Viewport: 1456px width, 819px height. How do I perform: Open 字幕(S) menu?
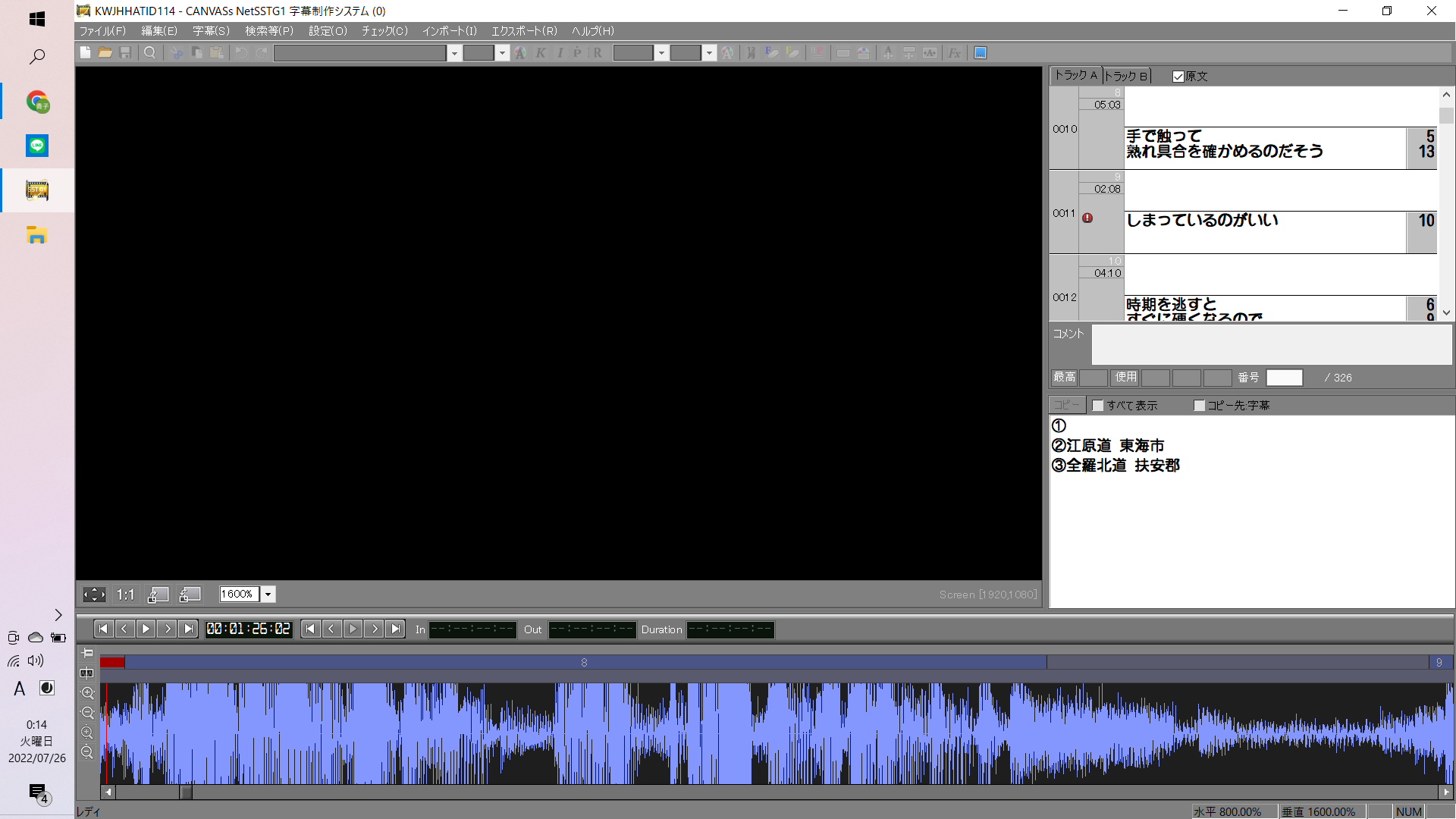click(x=211, y=31)
